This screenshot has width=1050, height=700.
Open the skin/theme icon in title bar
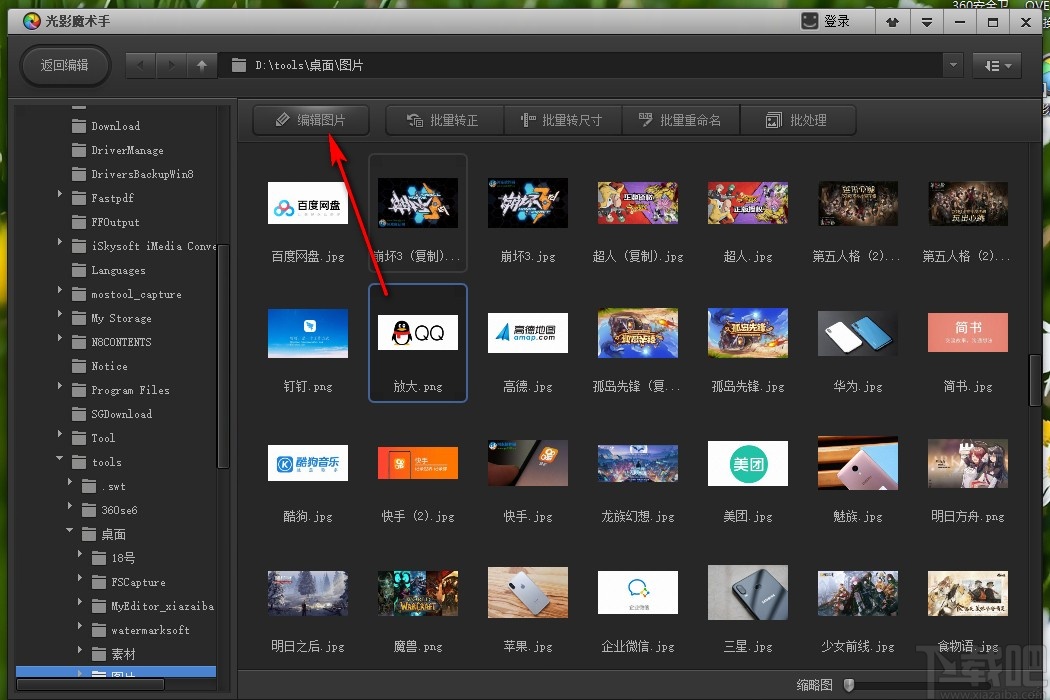(893, 22)
